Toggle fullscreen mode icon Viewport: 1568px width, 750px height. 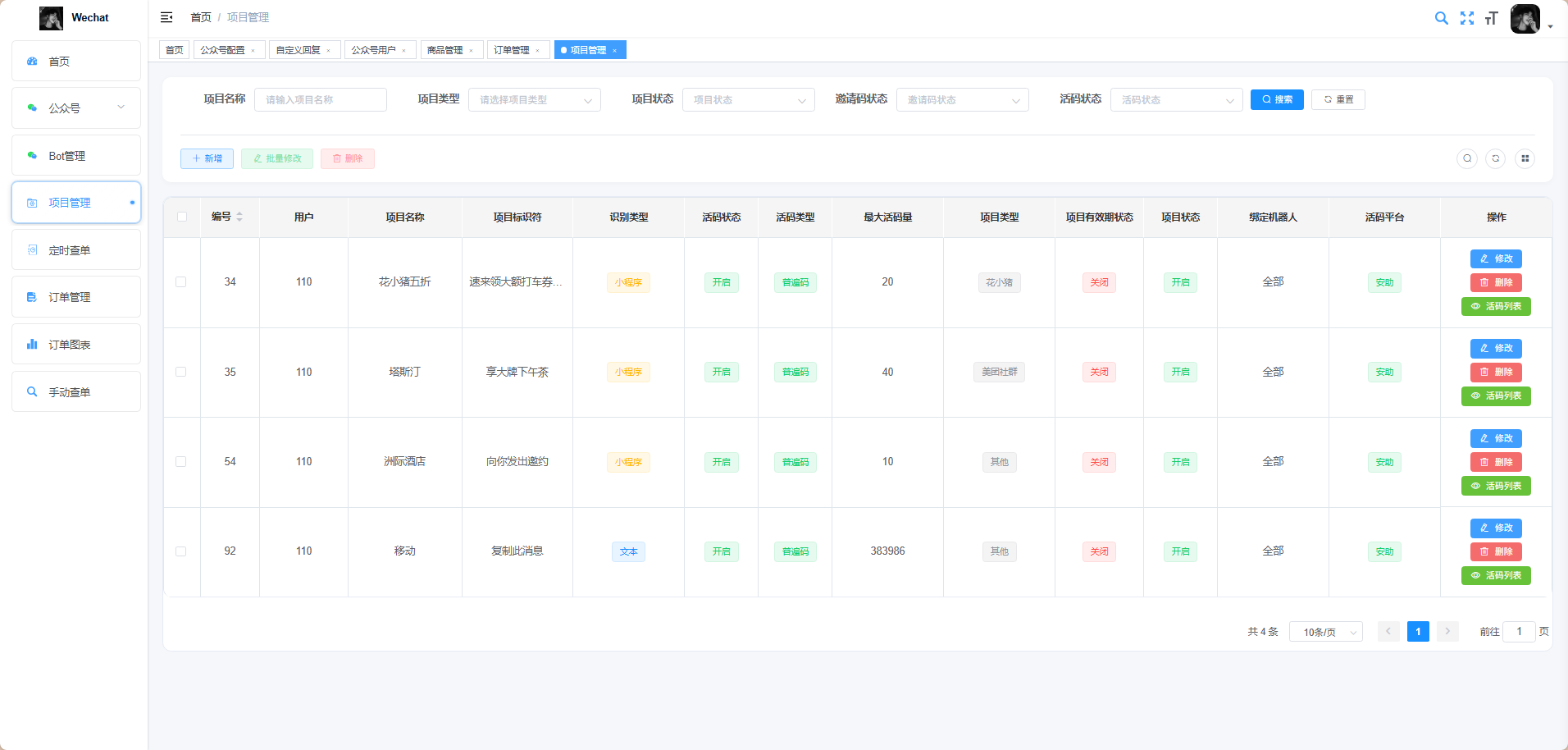(1467, 18)
